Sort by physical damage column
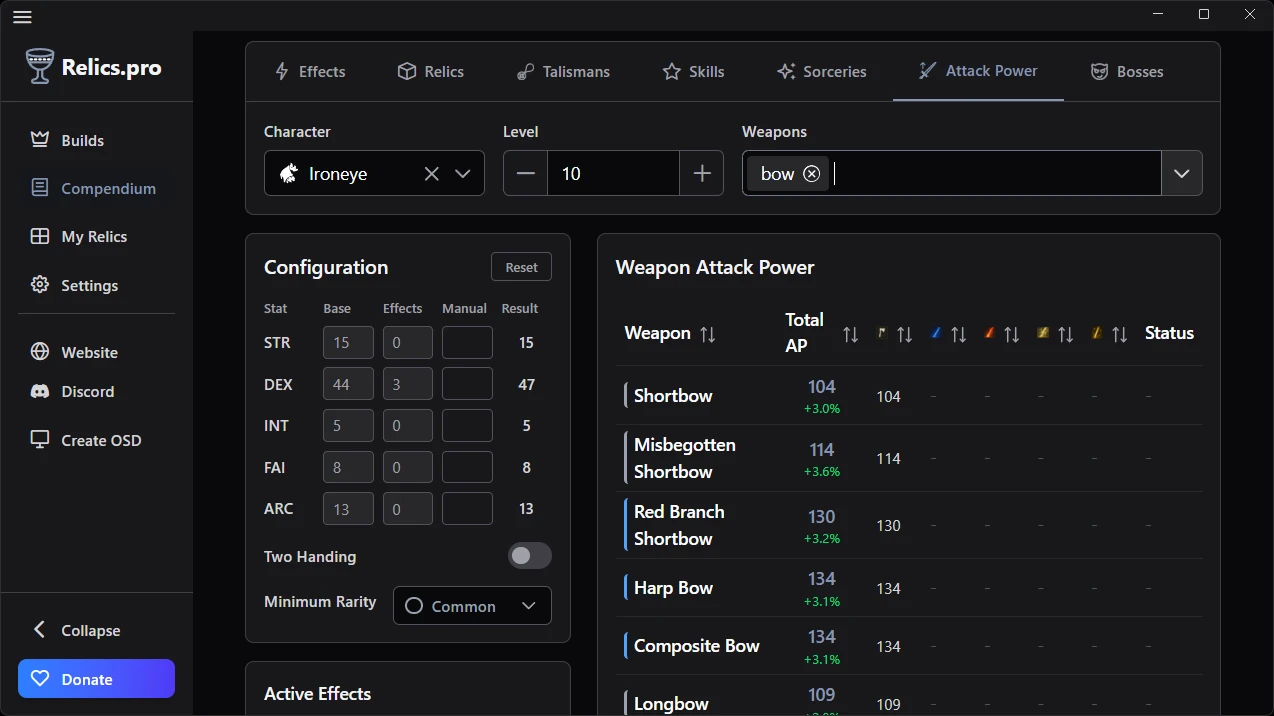Viewport: 1274px width, 716px height. (904, 335)
